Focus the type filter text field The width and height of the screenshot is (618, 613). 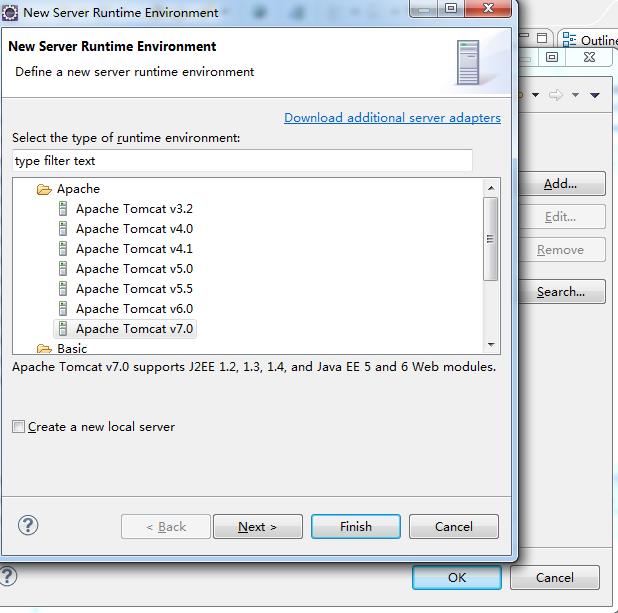tap(242, 160)
